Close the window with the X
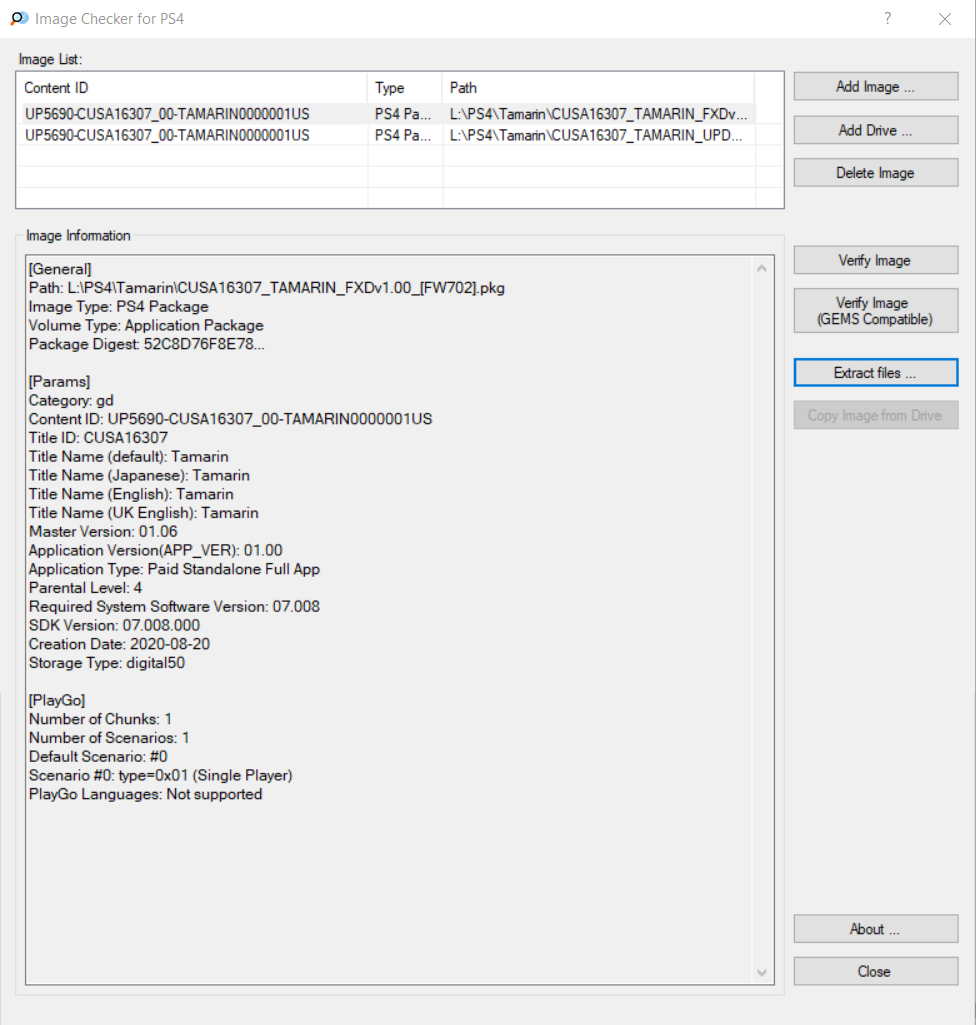The height and width of the screenshot is (1025, 976). tap(945, 19)
